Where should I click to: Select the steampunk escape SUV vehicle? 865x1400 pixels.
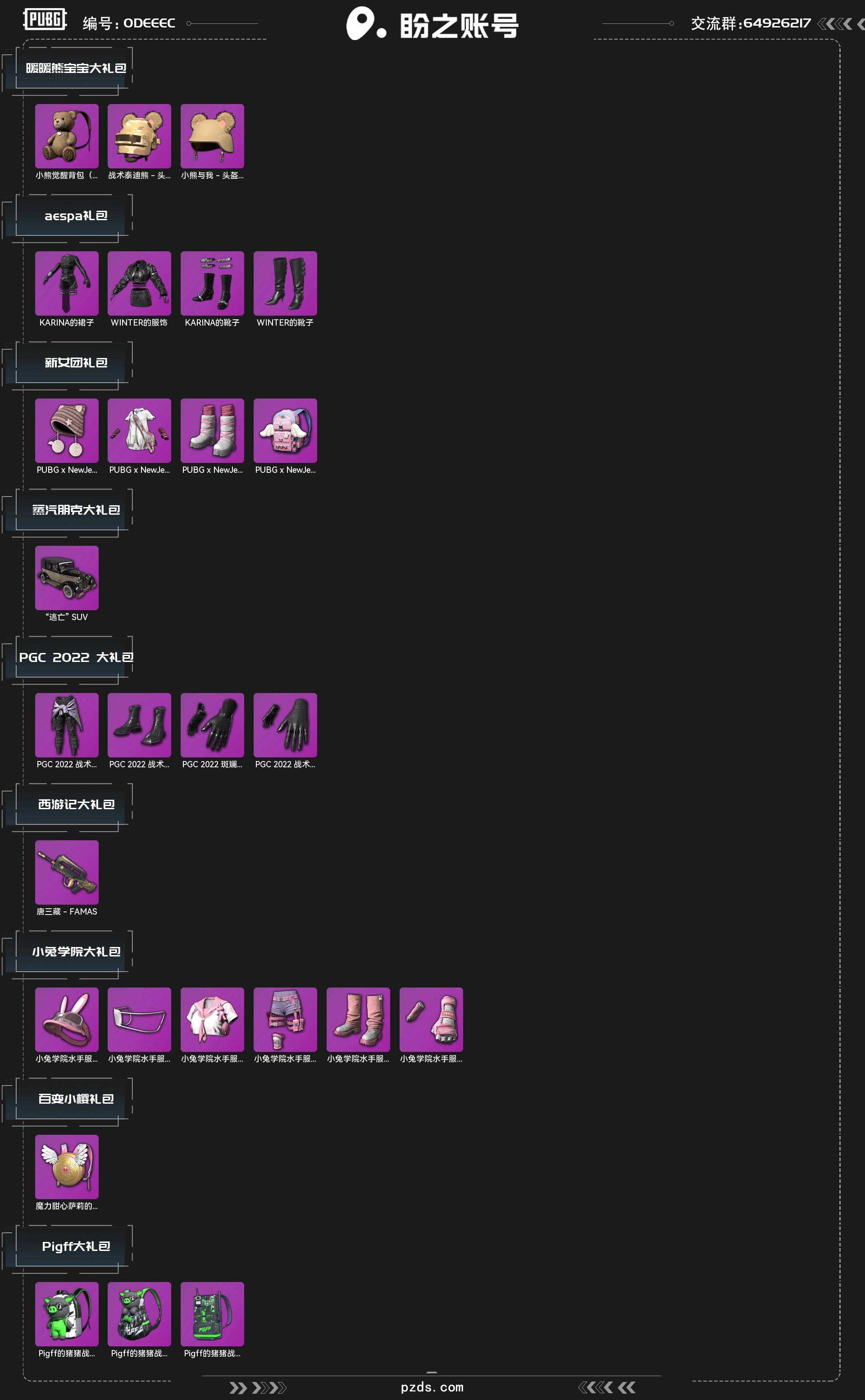click(x=66, y=577)
